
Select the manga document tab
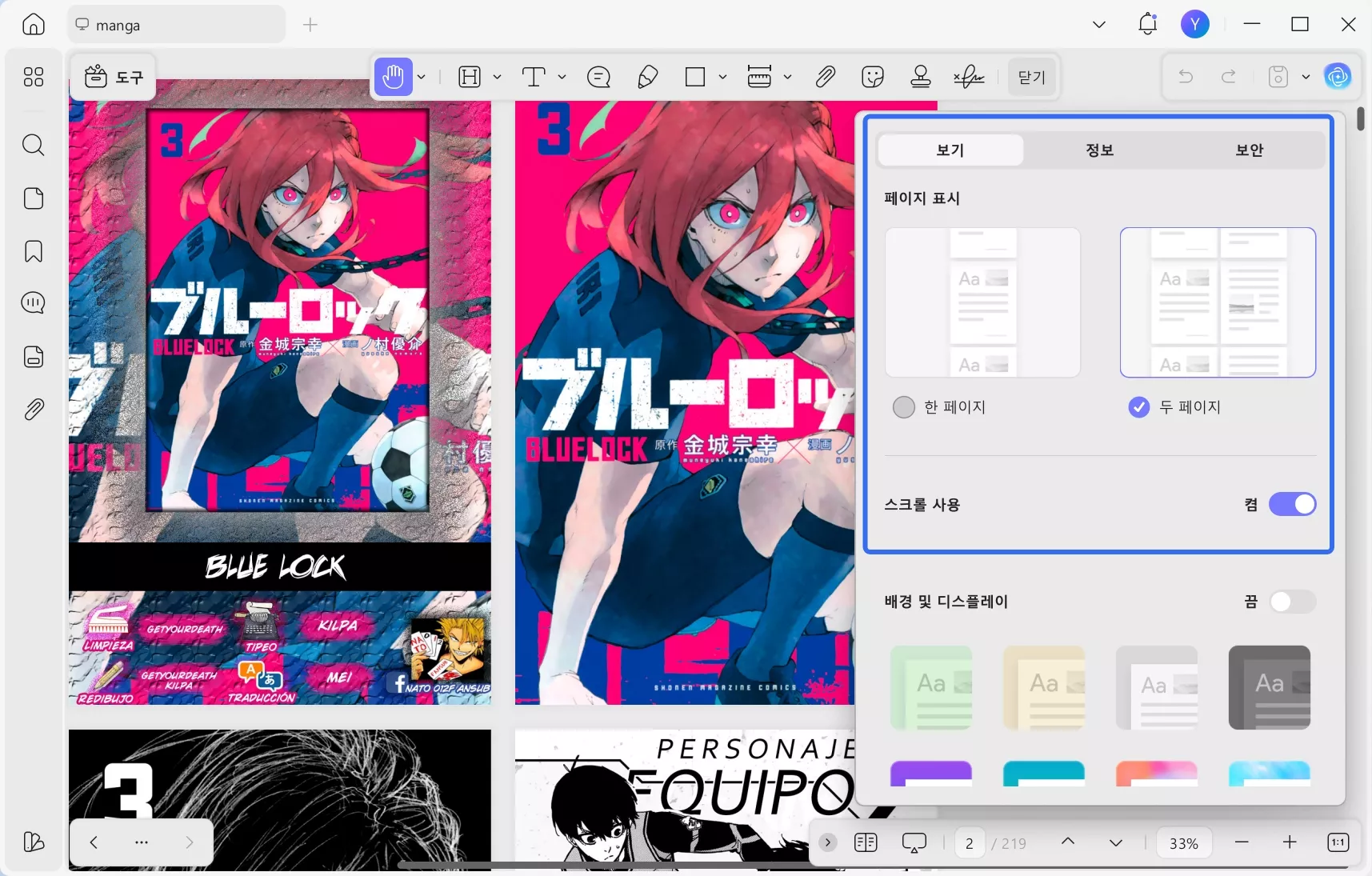pos(177,25)
